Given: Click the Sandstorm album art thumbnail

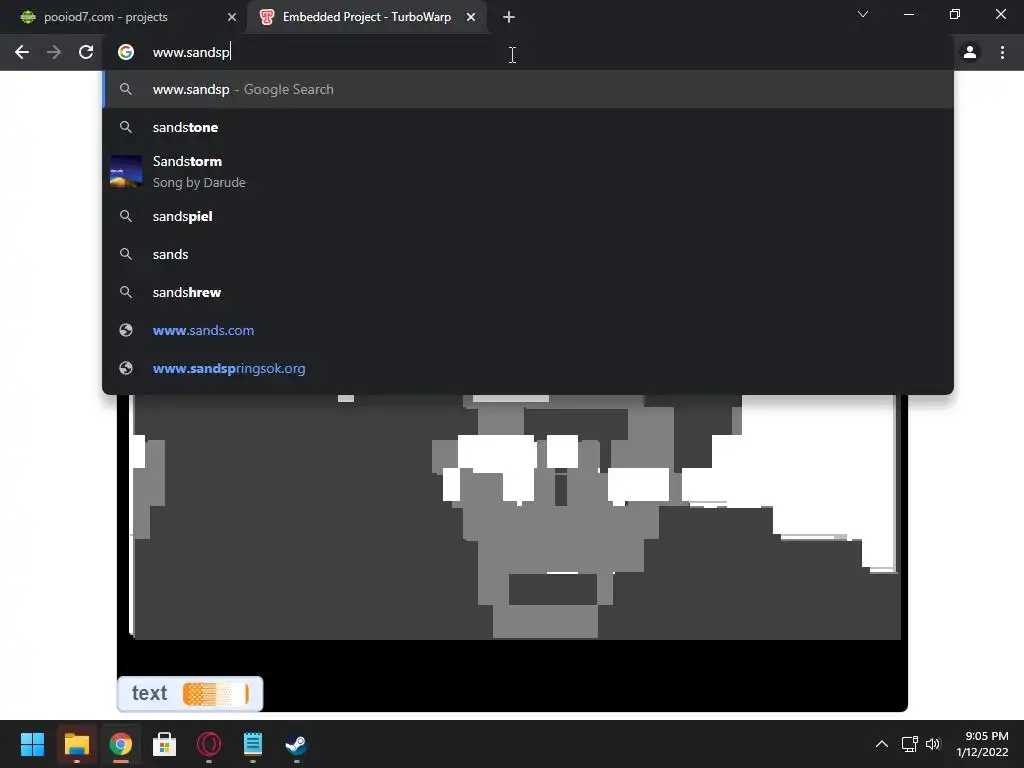Looking at the screenshot, I should [126, 172].
